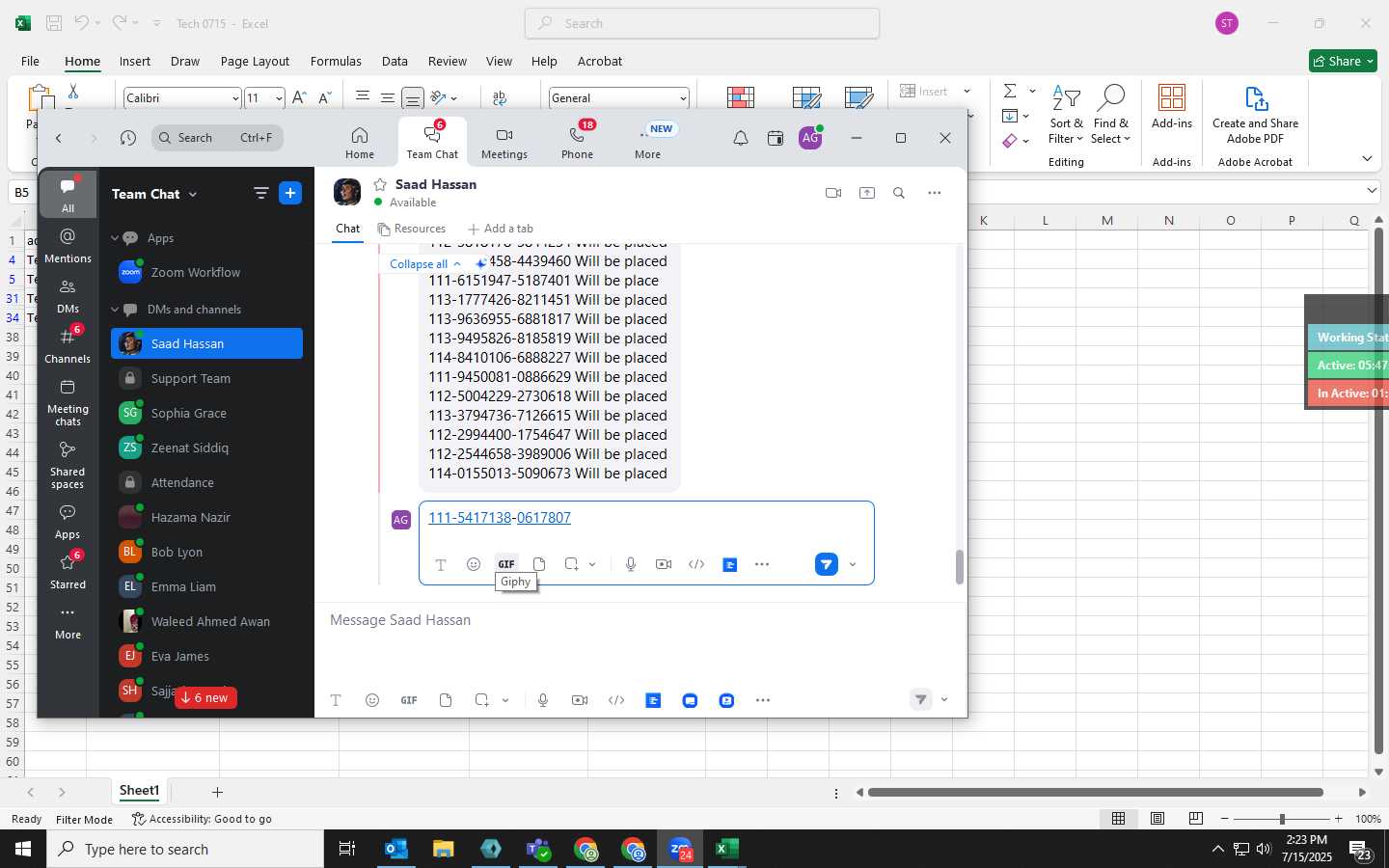Click share screen icon in chat header
Screen dimensions: 1389x868
867,193
